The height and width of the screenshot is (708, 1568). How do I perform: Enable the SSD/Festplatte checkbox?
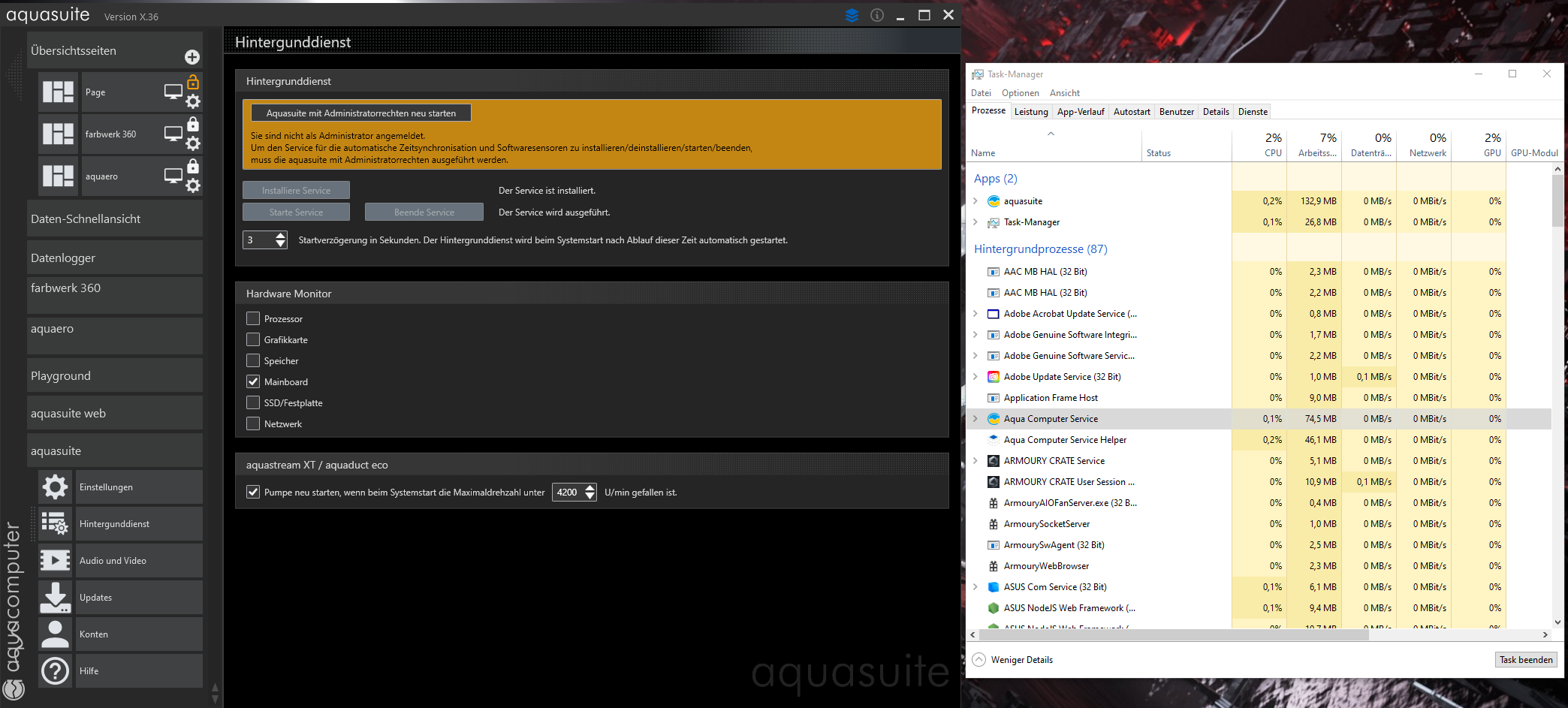point(253,403)
